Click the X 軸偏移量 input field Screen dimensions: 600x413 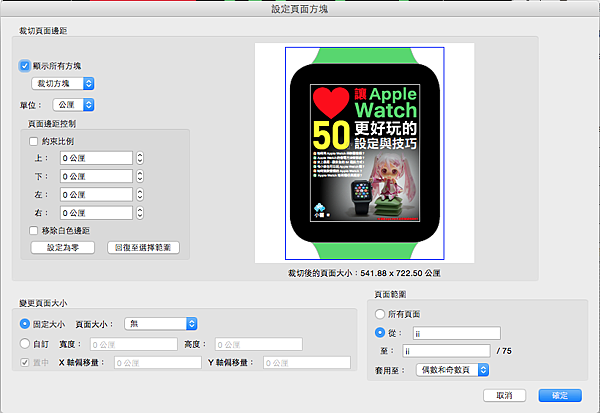click(x=158, y=363)
